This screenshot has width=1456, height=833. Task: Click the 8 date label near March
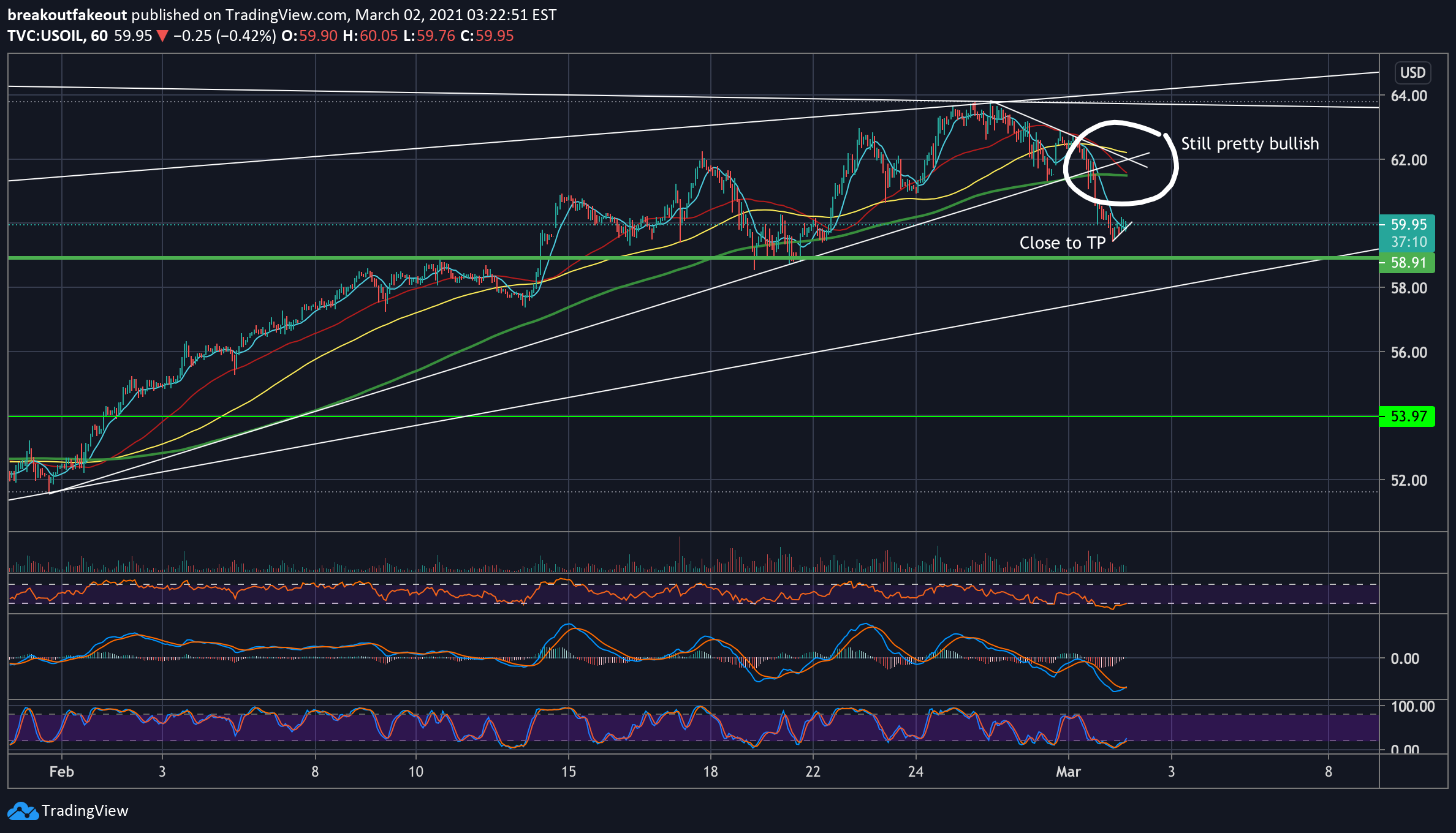[1329, 772]
